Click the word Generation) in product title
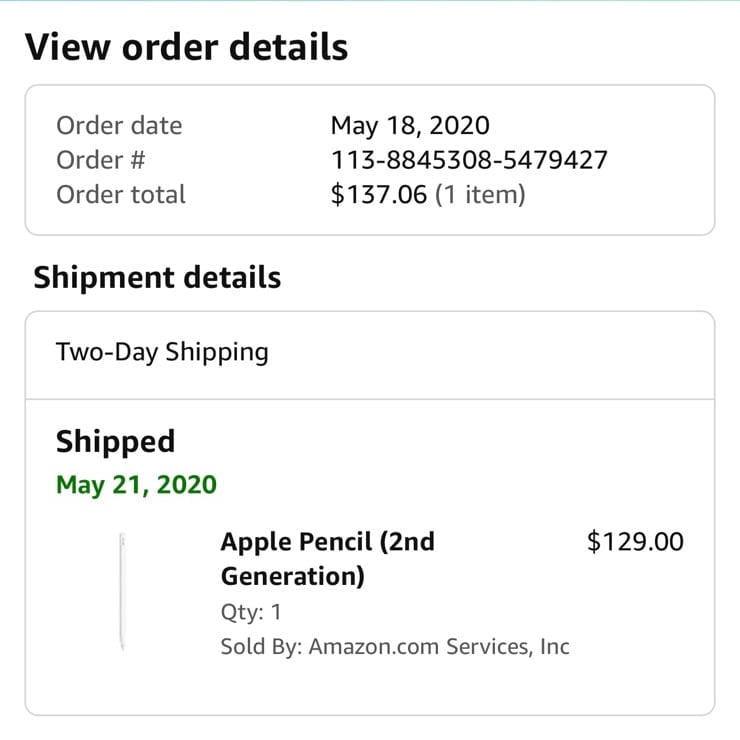The image size is (740, 740). (x=292, y=576)
